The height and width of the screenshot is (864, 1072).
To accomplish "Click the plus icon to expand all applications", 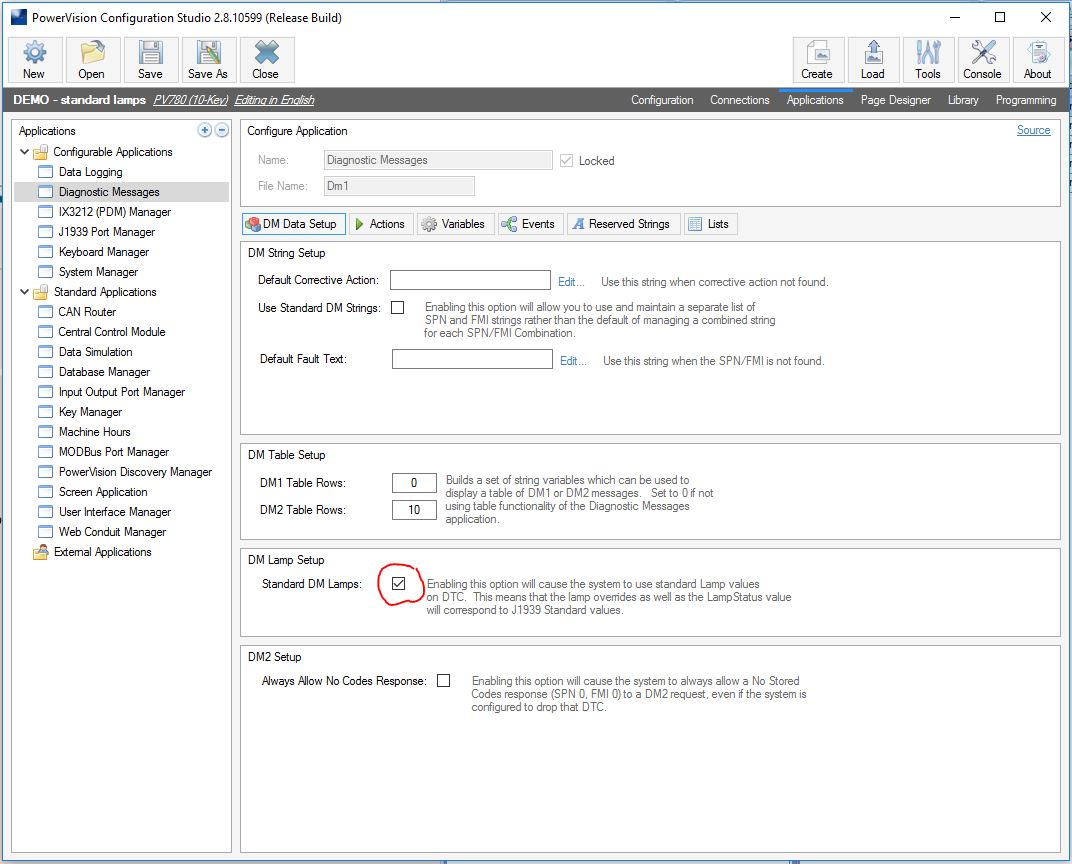I will coord(204,130).
